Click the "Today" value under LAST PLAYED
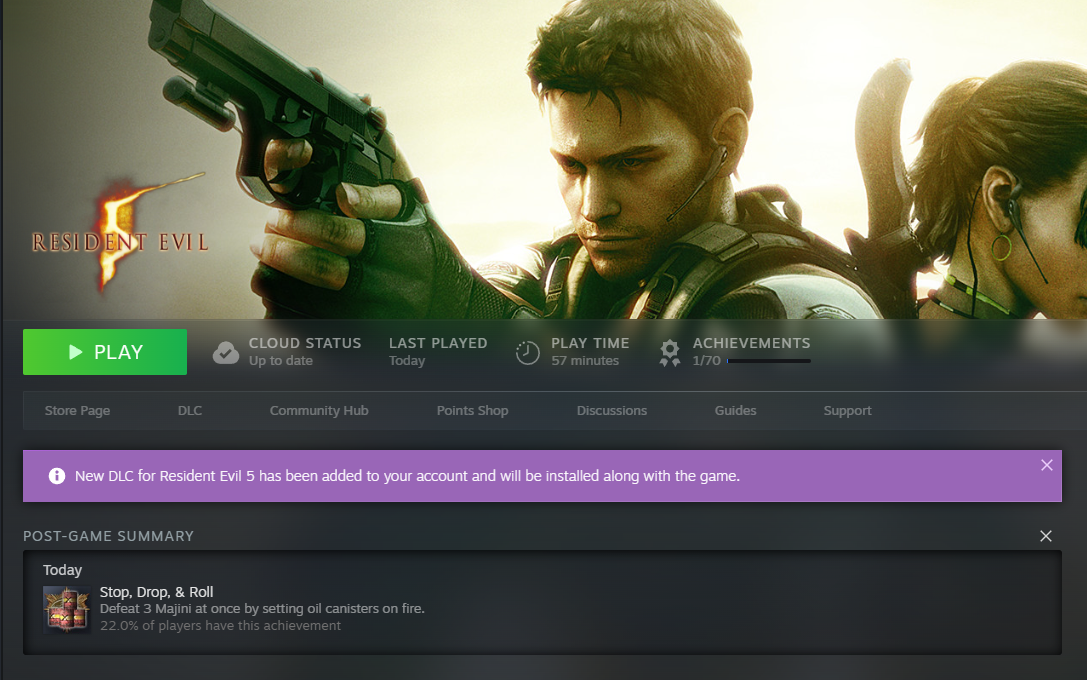This screenshot has height=680, width=1087. (407, 360)
